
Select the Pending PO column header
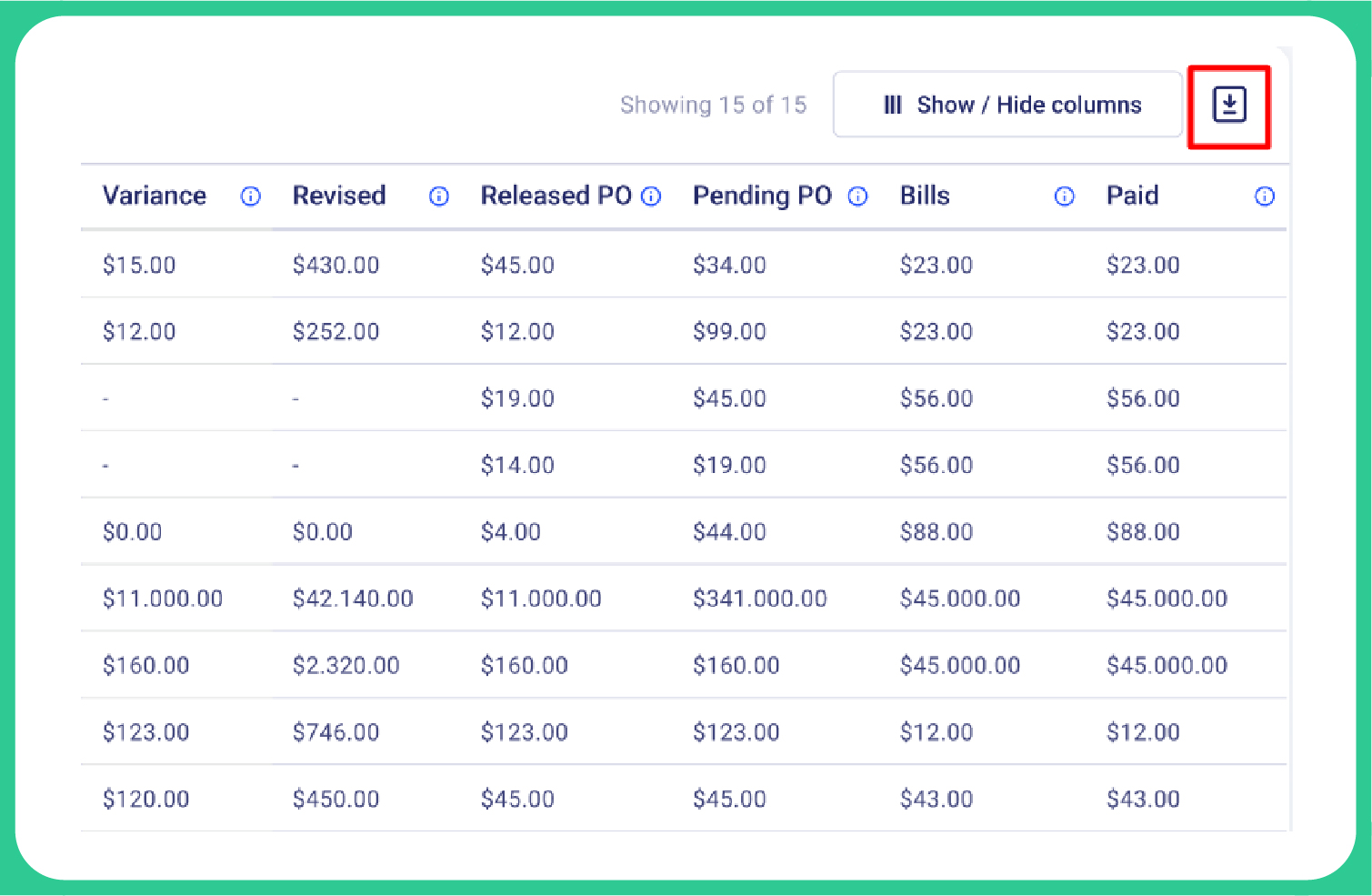[762, 196]
